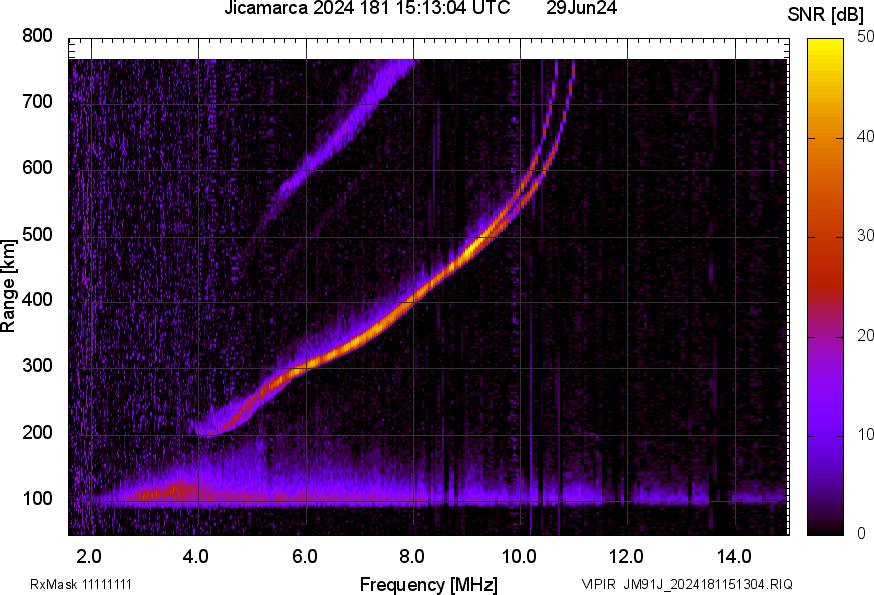Click the y-axis tick label '500'
Image resolution: width=874 pixels, height=595 pixels.
pyautogui.click(x=37, y=234)
